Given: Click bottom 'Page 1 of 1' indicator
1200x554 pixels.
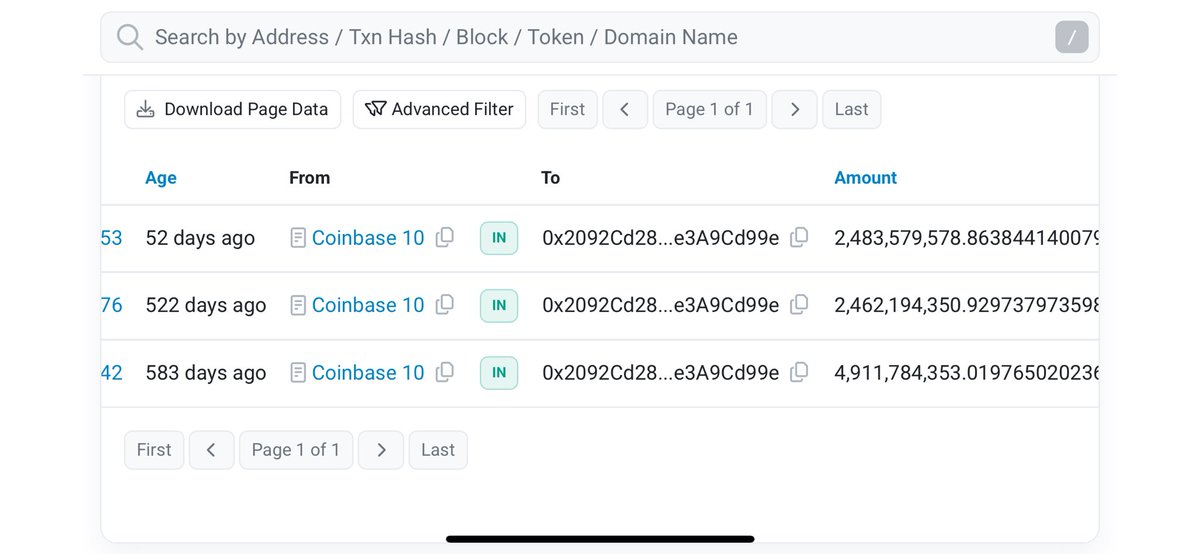Looking at the screenshot, I should [x=296, y=450].
